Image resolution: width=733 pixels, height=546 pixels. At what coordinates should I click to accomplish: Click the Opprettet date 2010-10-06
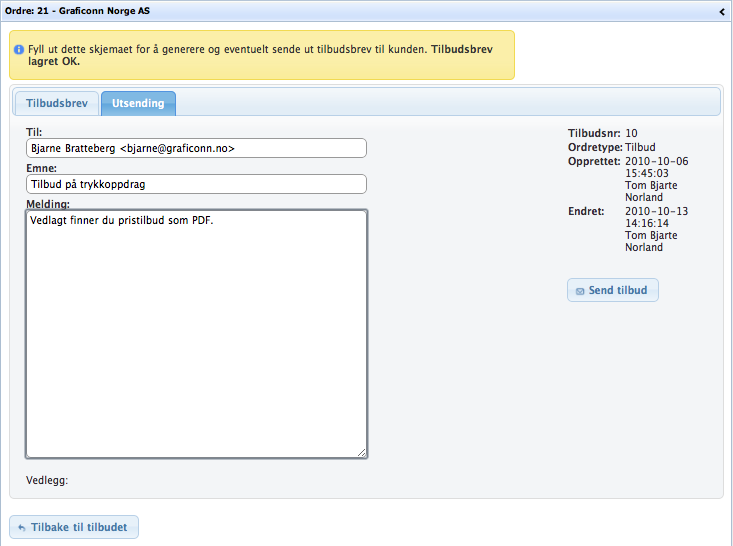tap(656, 161)
